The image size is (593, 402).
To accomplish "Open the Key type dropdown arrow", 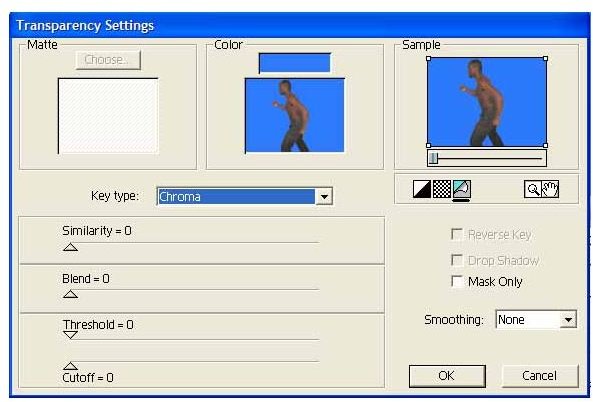I will 324,197.
